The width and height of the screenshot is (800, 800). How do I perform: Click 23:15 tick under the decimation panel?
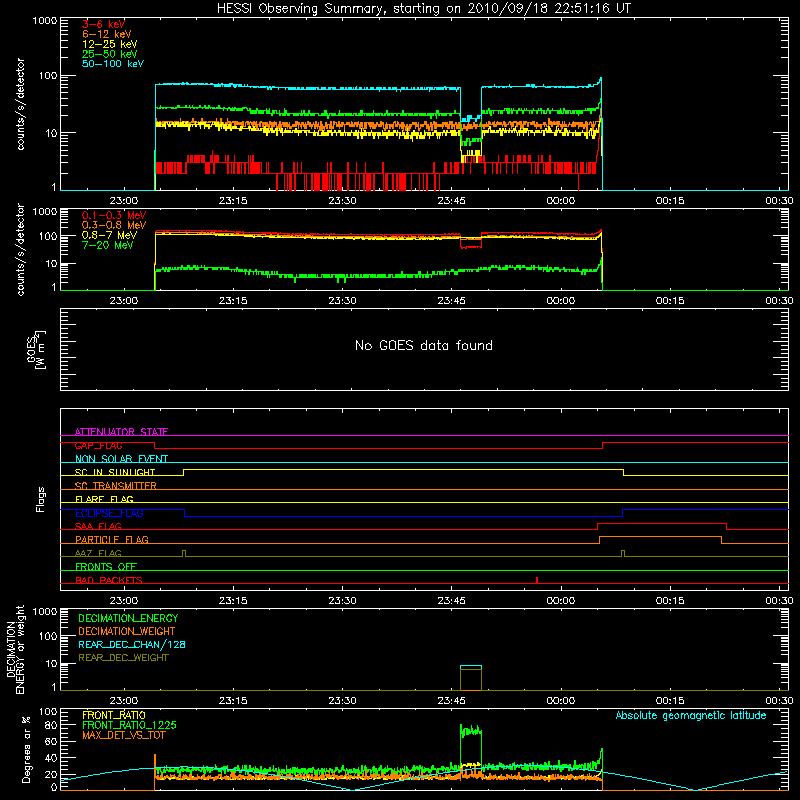tap(233, 701)
